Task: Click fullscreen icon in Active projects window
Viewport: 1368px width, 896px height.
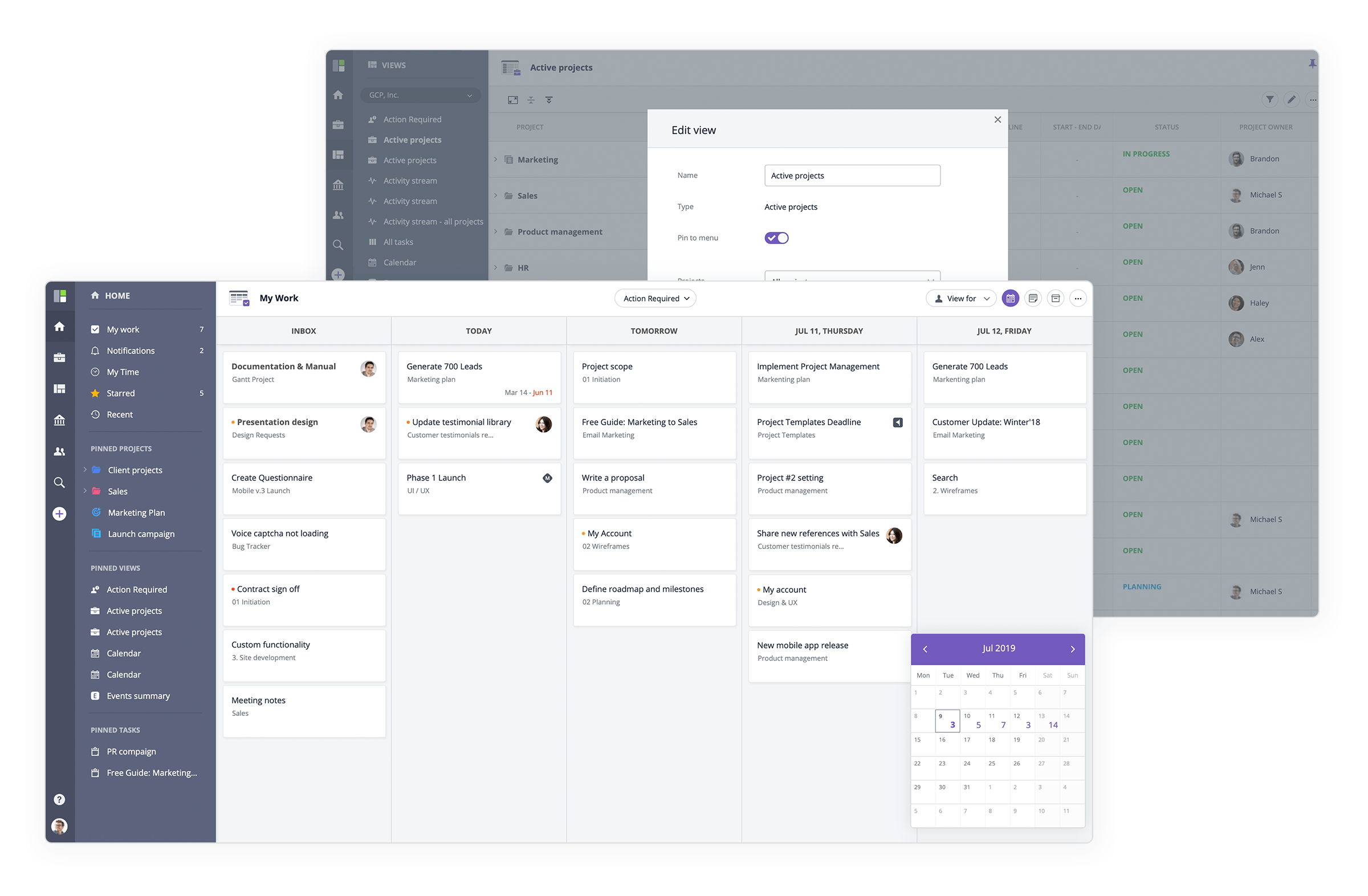Action: 512,100
